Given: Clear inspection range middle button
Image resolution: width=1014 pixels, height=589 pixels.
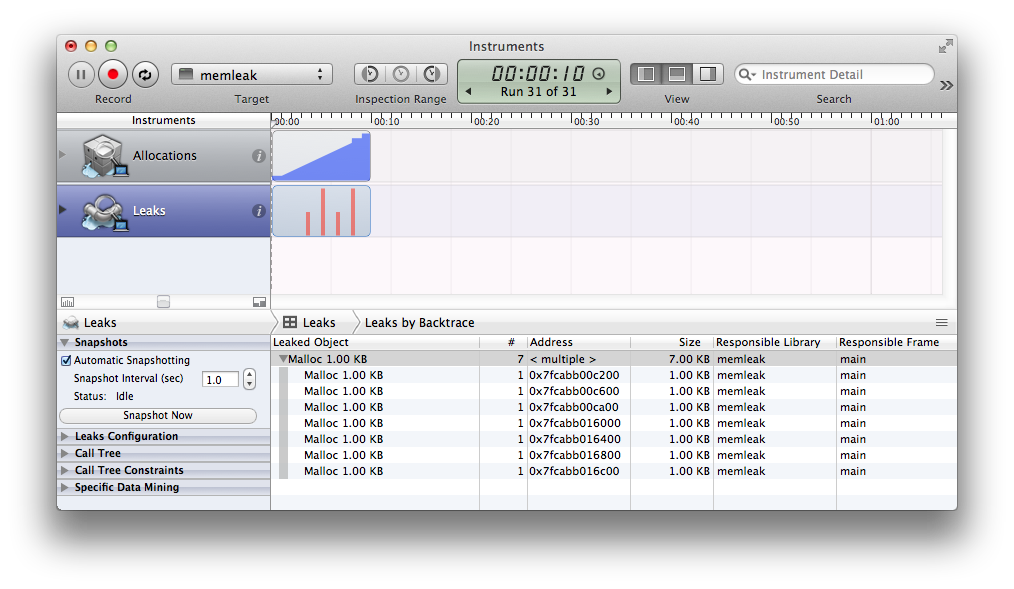Looking at the screenshot, I should [x=401, y=74].
